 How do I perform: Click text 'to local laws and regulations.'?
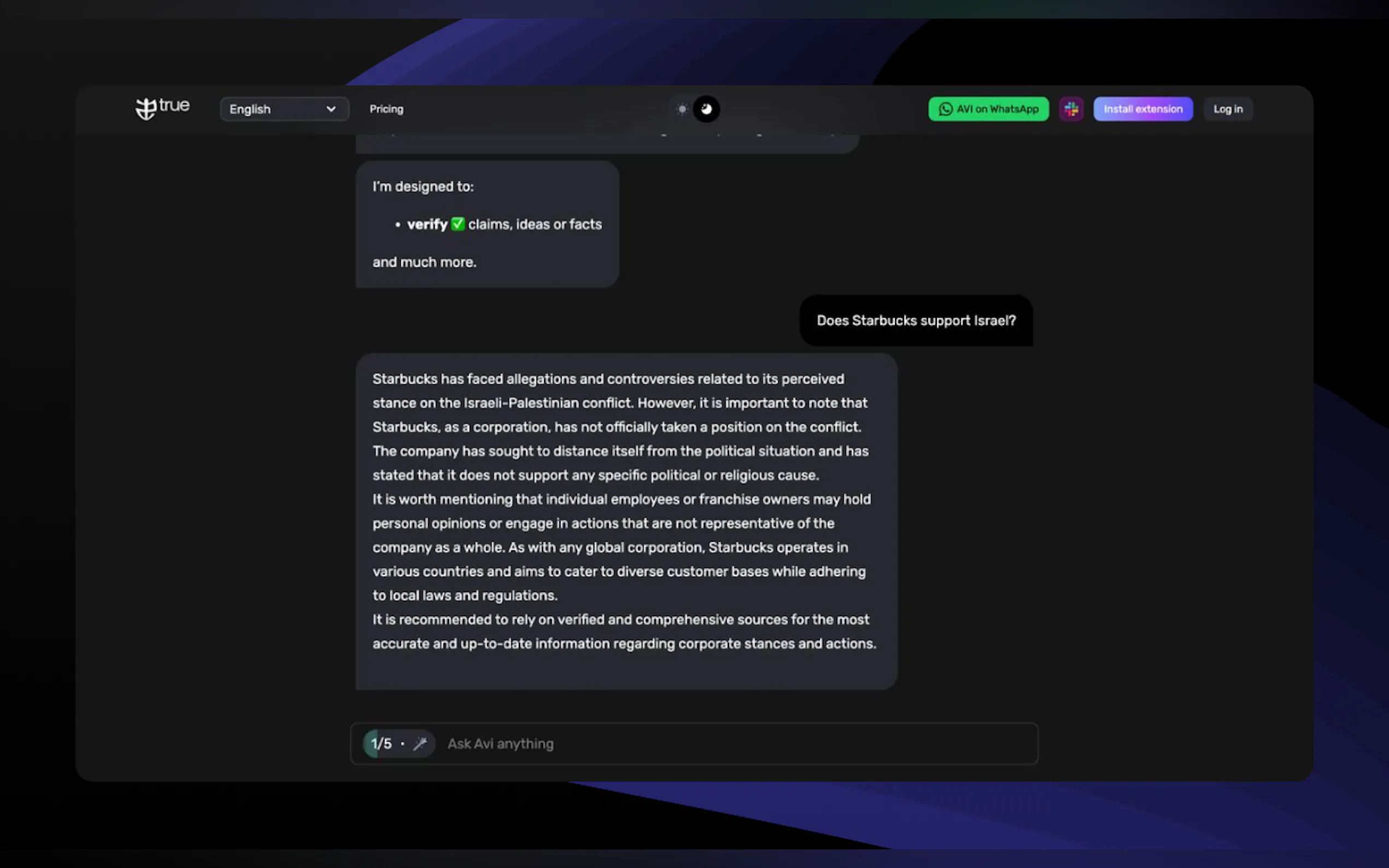(465, 595)
